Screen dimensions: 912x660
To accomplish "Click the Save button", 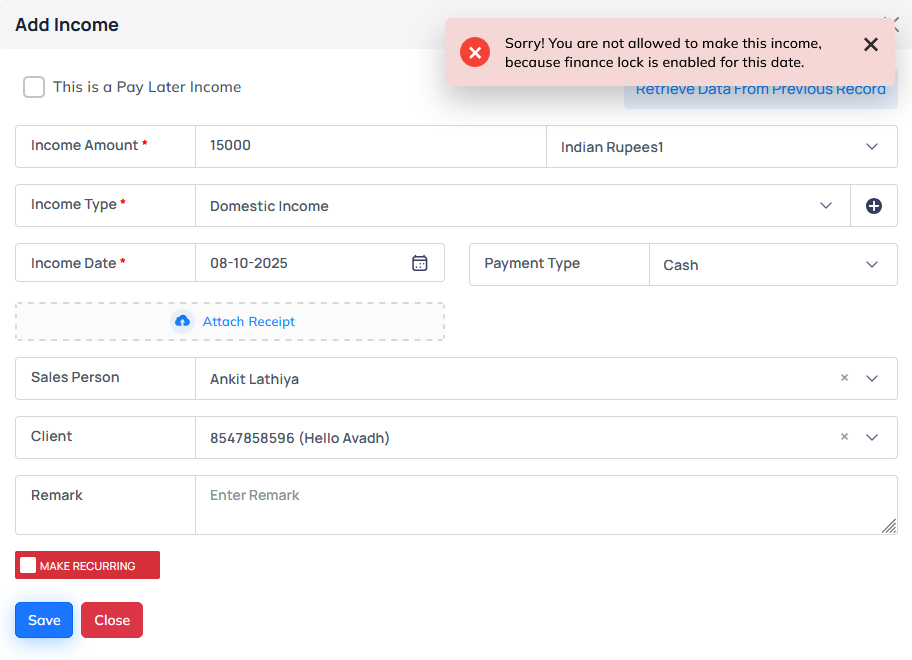I will pyautogui.click(x=44, y=620).
